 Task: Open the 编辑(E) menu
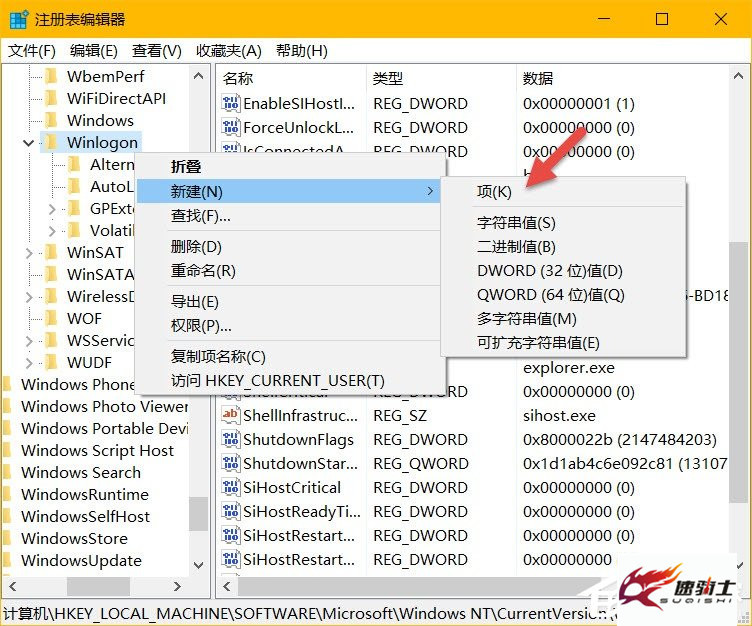pos(93,50)
